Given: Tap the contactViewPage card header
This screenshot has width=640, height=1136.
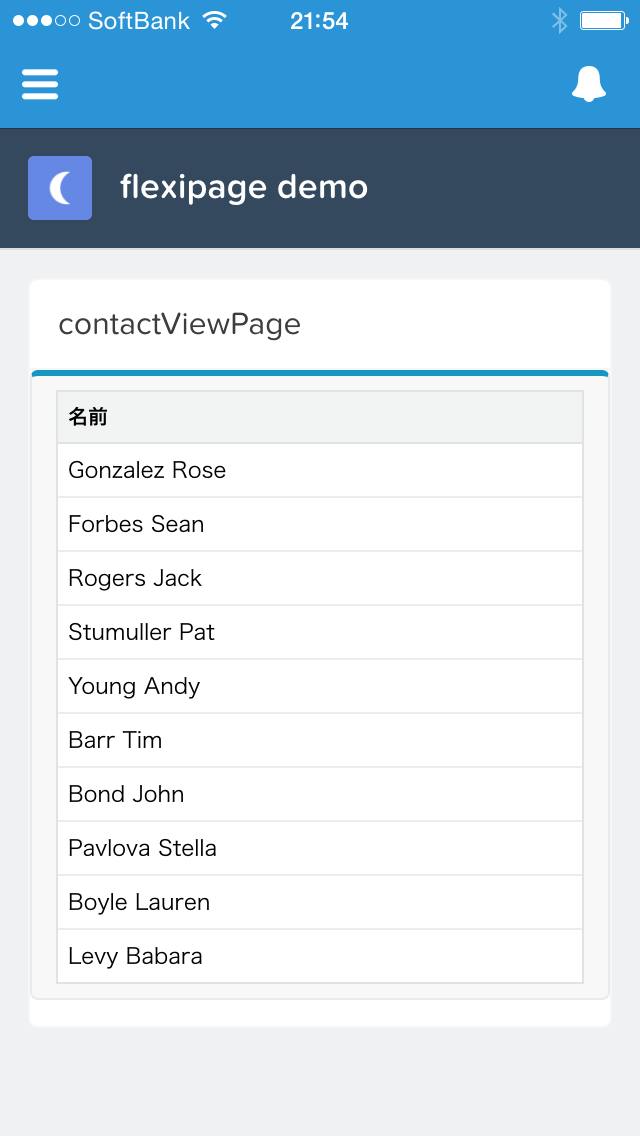Looking at the screenshot, I should [180, 324].
